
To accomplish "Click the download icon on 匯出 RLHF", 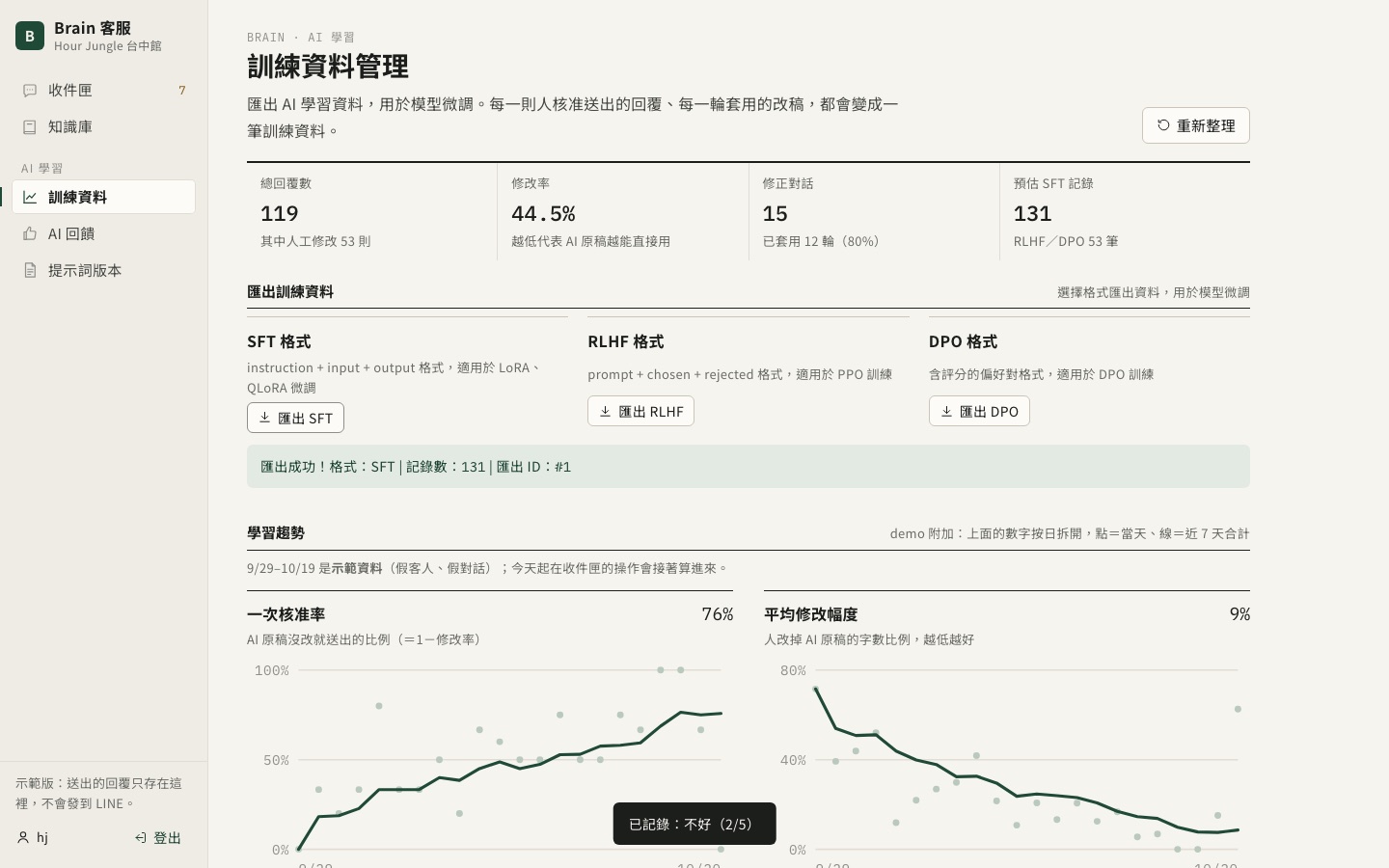I will point(605,411).
